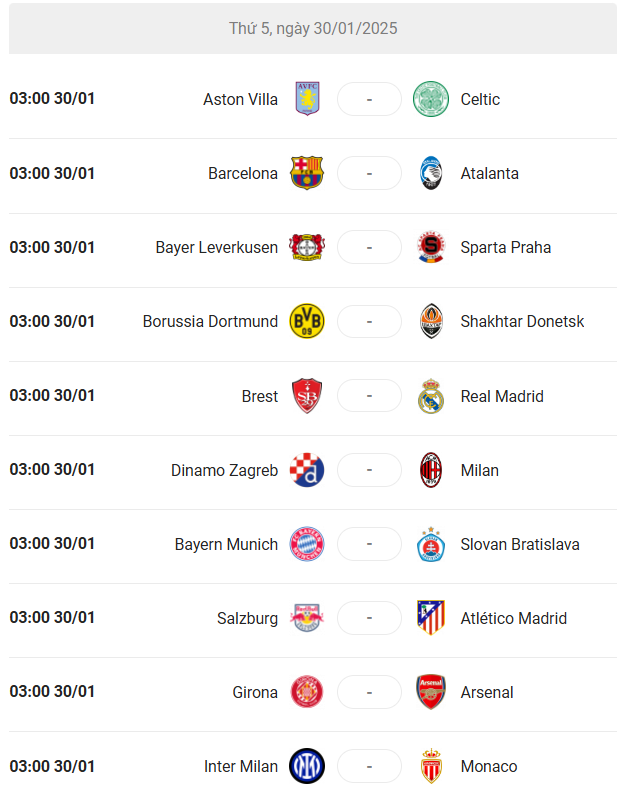
Task: Click the Milan team name link
Action: coord(480,470)
